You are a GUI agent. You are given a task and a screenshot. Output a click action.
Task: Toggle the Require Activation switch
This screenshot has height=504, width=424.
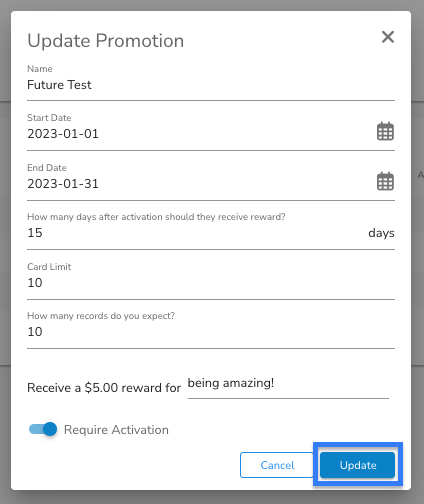point(43,429)
